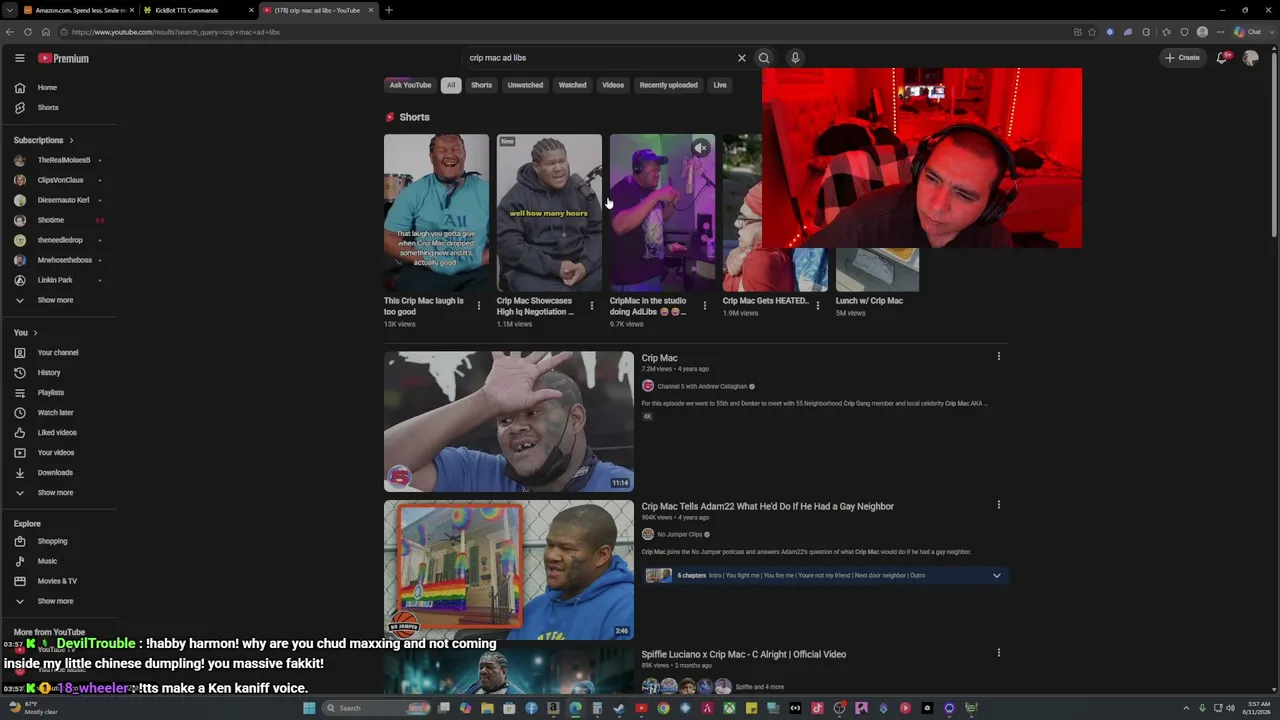
Task: Open more options for 'Crip Mac Showcases' short
Action: (x=592, y=306)
